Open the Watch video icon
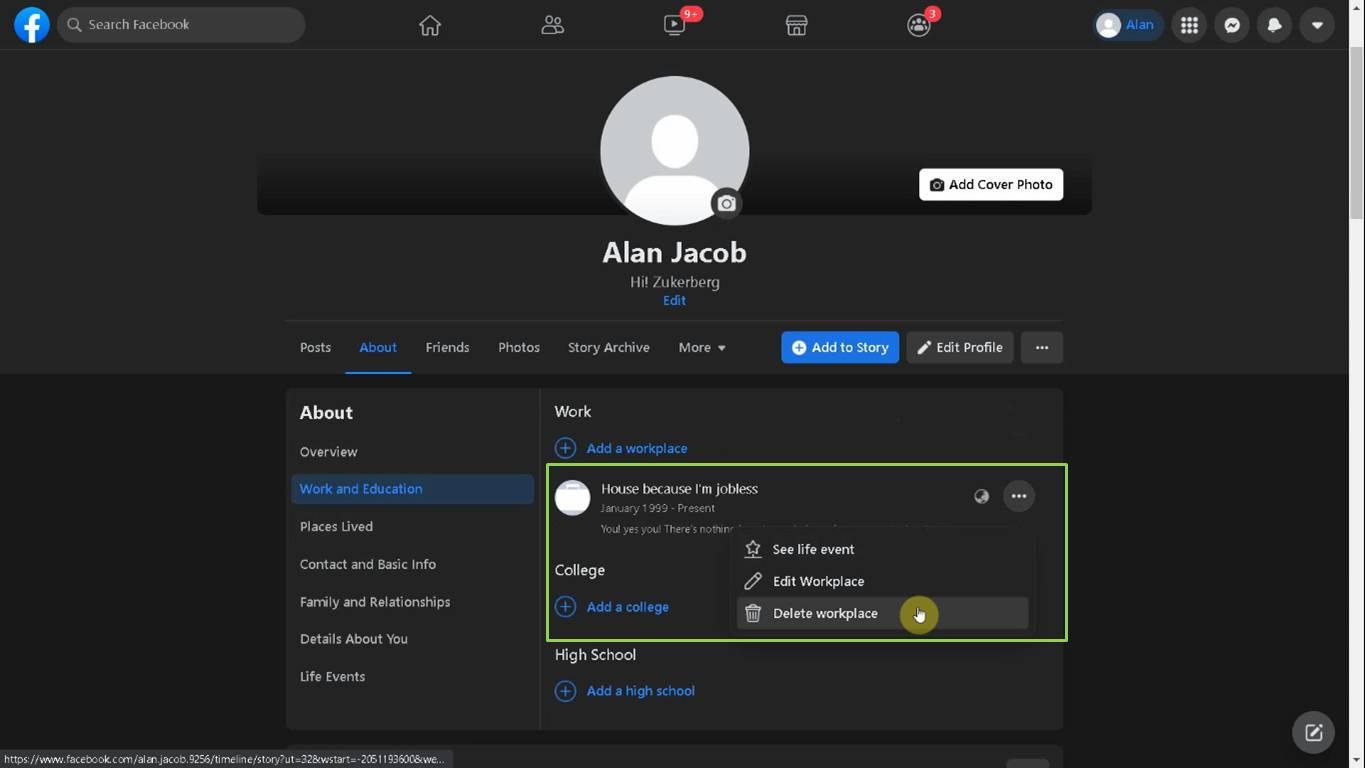Image resolution: width=1365 pixels, height=768 pixels. 675,25
